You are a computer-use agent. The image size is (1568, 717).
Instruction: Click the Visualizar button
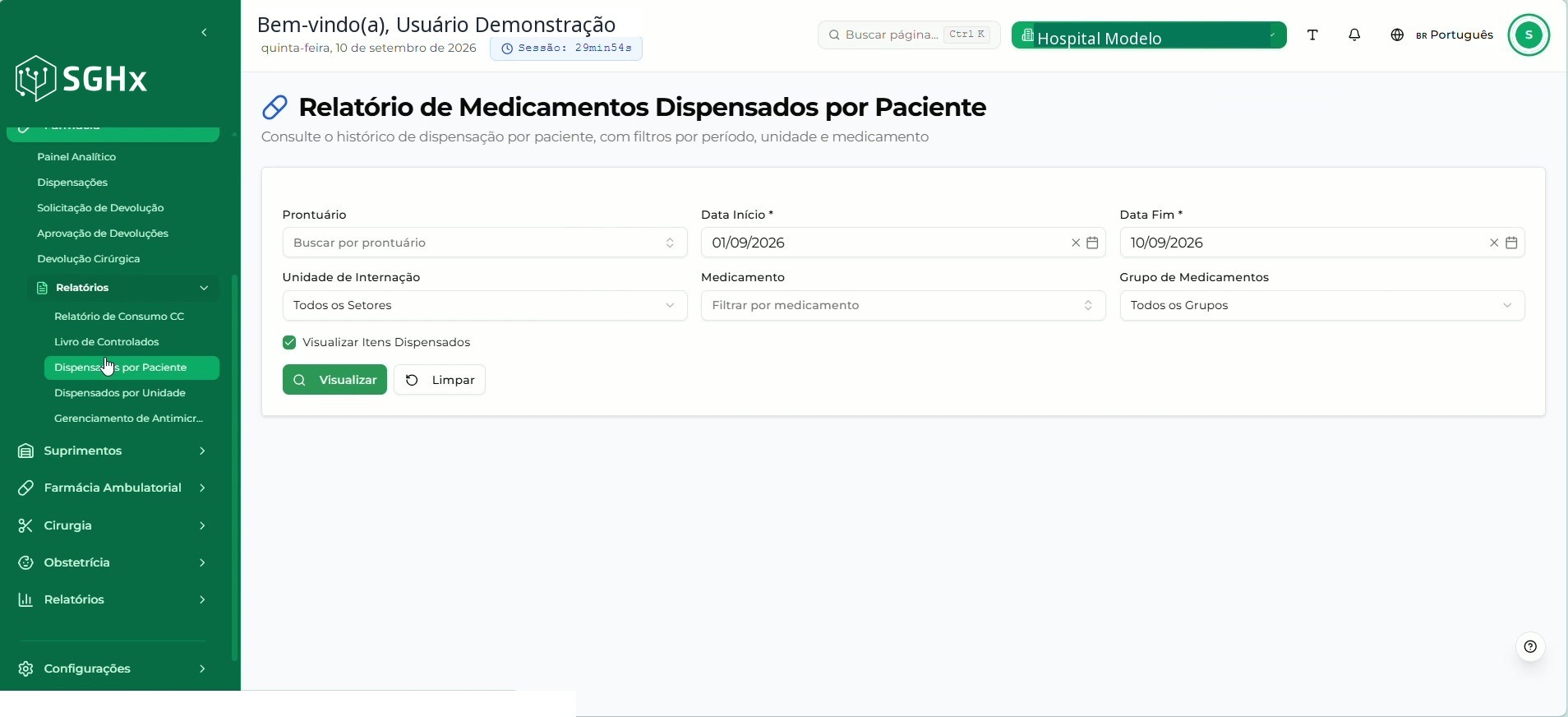pos(334,380)
